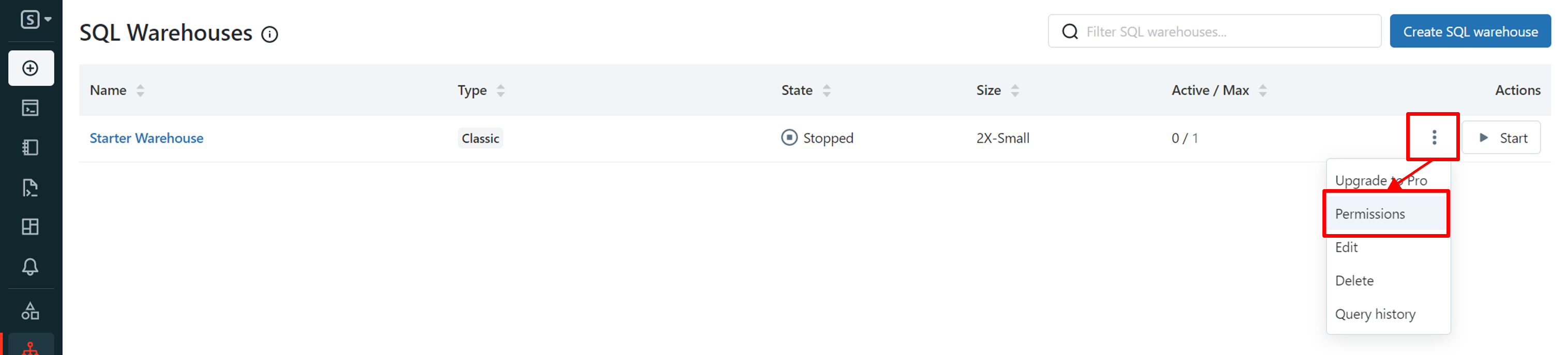Select Permissions from the context menu
The height and width of the screenshot is (355, 1568).
pos(1370,214)
